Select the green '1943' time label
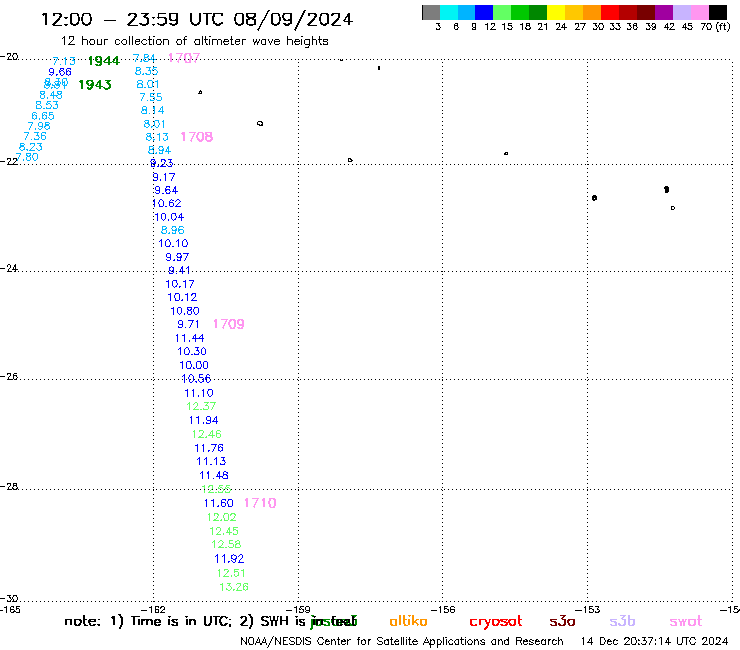 click(x=95, y=85)
